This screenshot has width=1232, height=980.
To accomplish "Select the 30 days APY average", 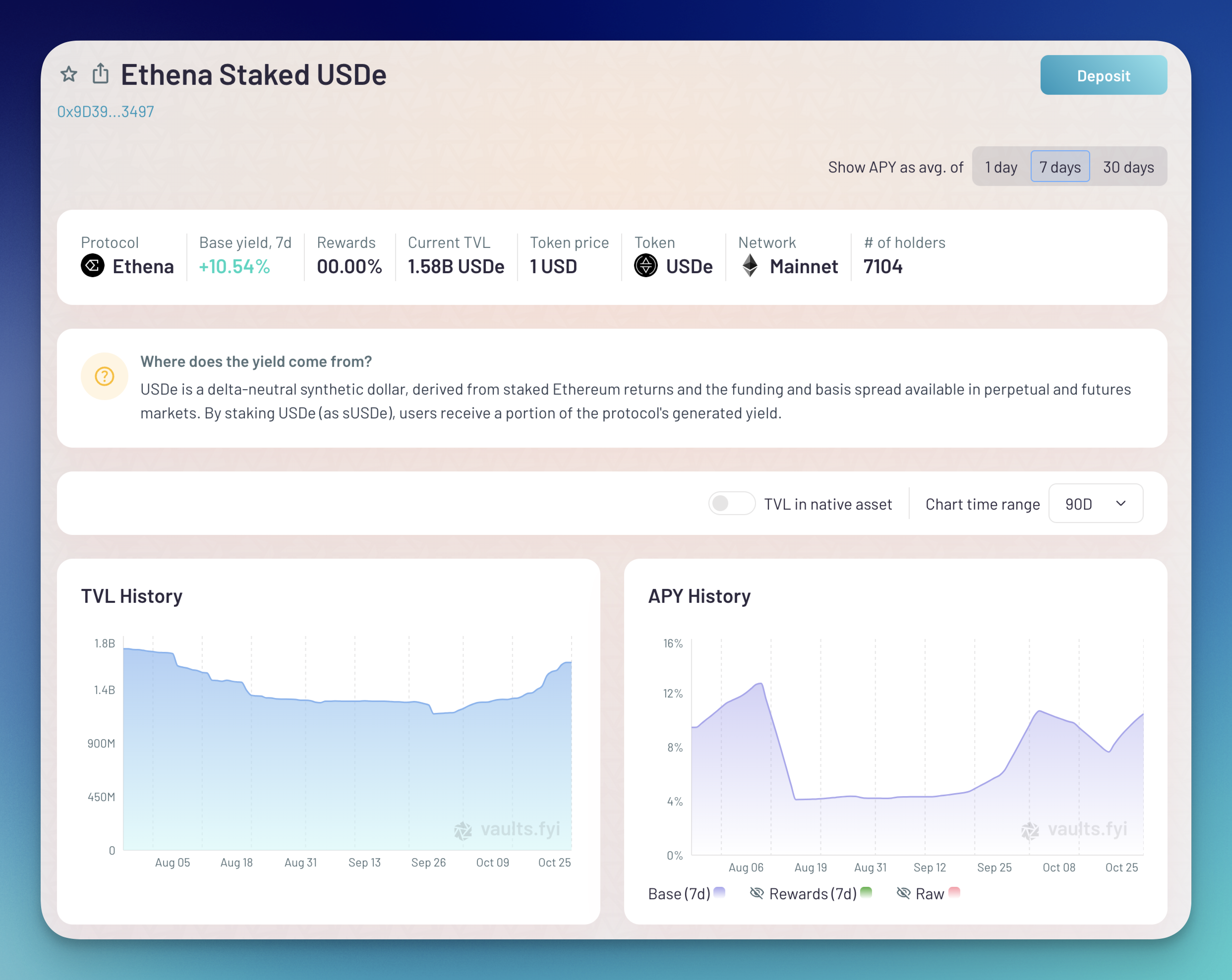I will tap(1128, 167).
